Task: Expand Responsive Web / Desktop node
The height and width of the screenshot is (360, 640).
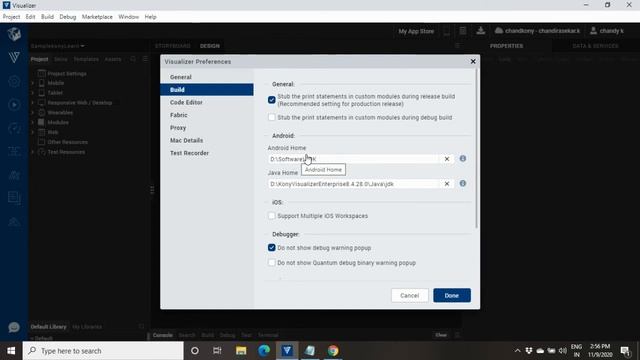Action: pyautogui.click(x=33, y=102)
